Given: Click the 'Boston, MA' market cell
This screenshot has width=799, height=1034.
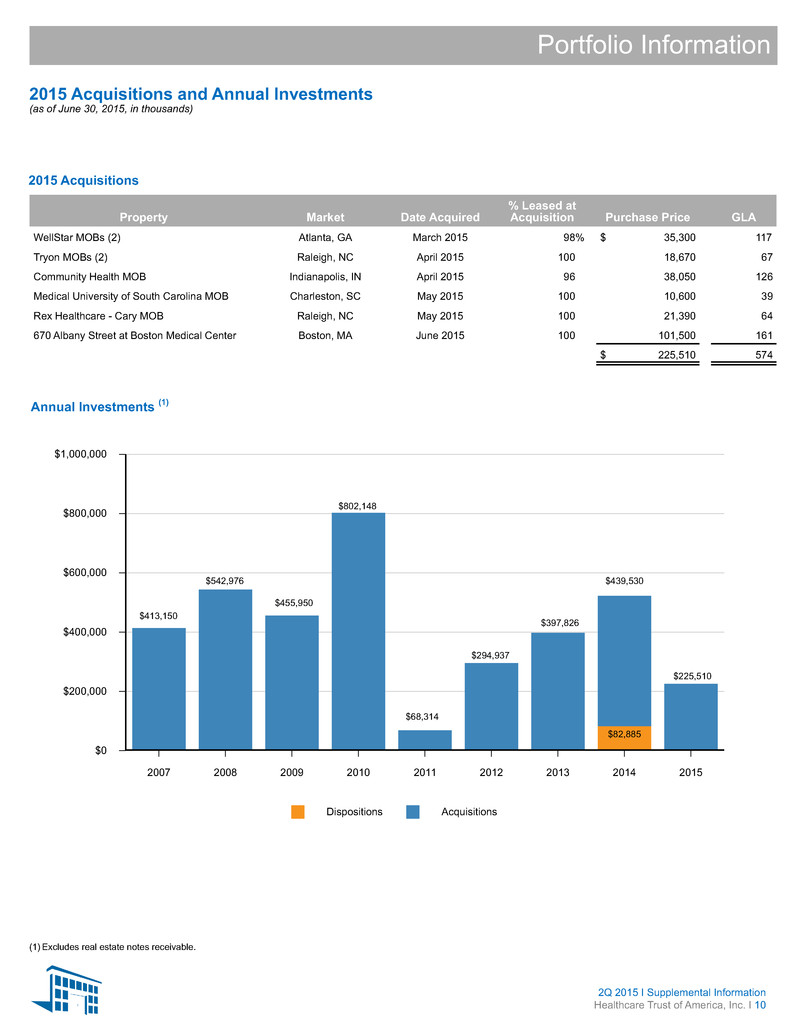Looking at the screenshot, I should pos(325,336).
